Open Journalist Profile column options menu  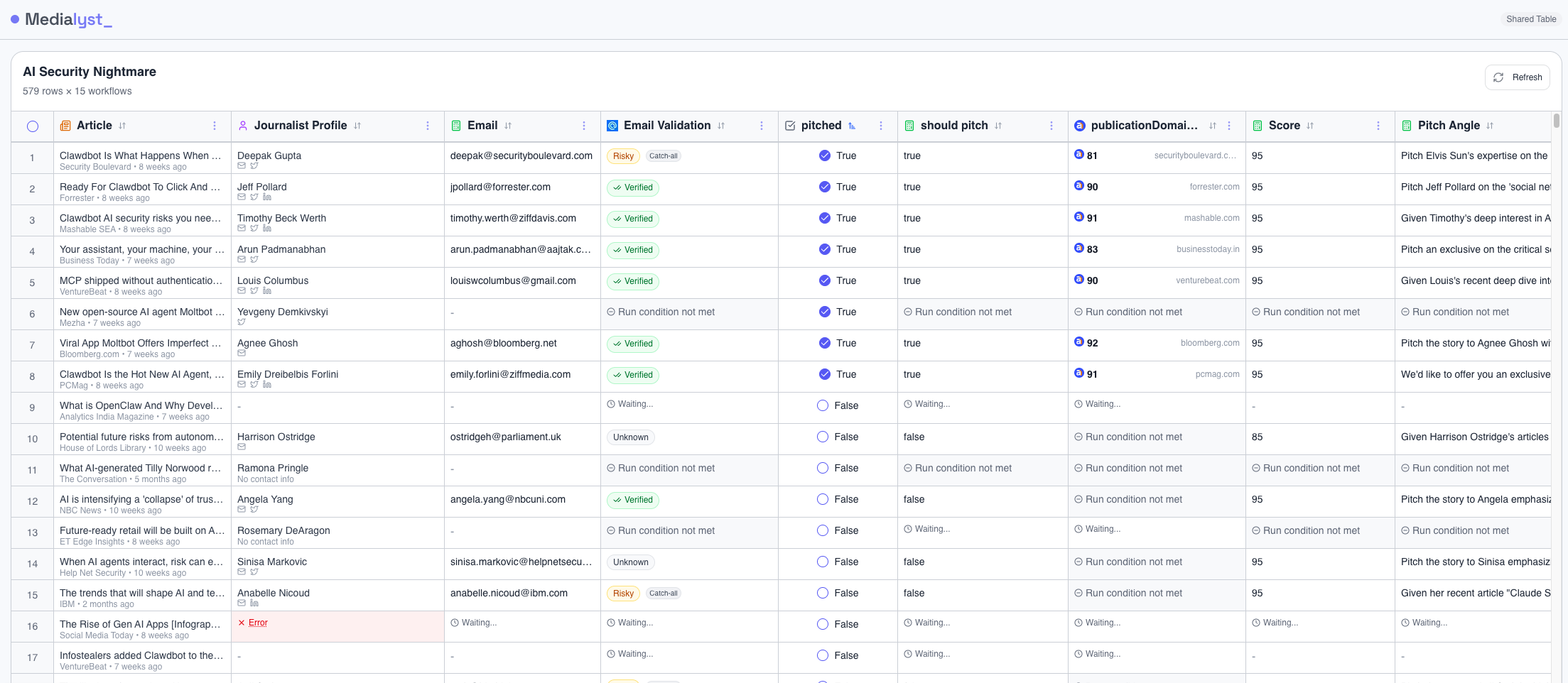(x=428, y=126)
